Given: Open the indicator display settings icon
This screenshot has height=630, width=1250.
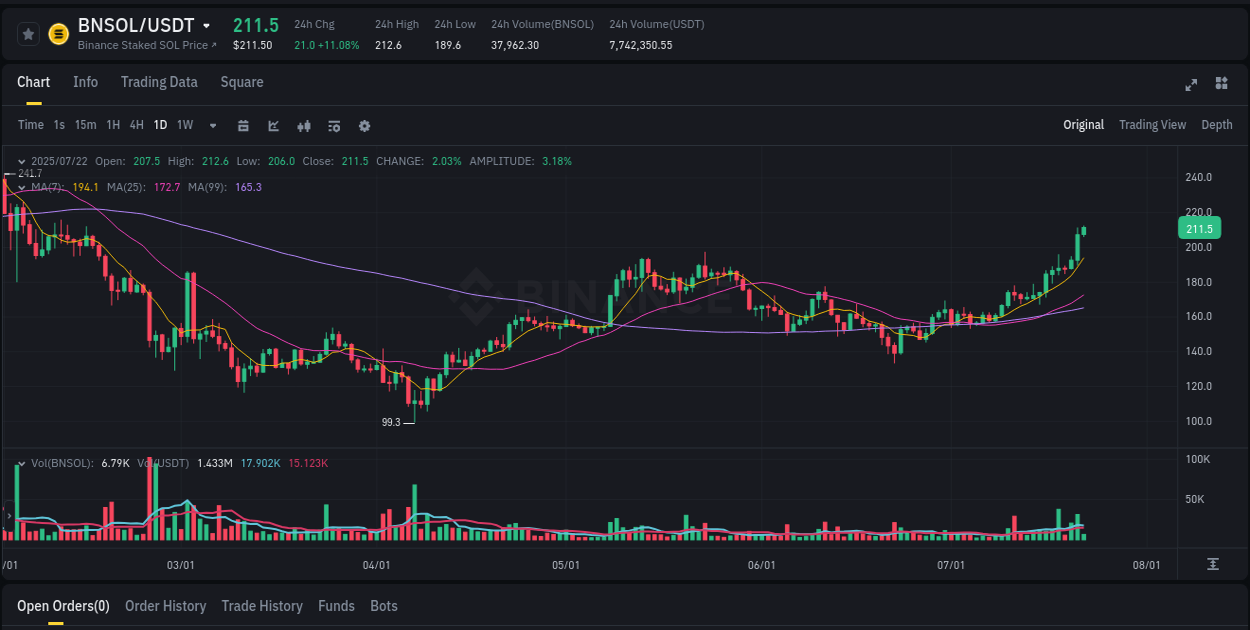Looking at the screenshot, I should click(333, 125).
